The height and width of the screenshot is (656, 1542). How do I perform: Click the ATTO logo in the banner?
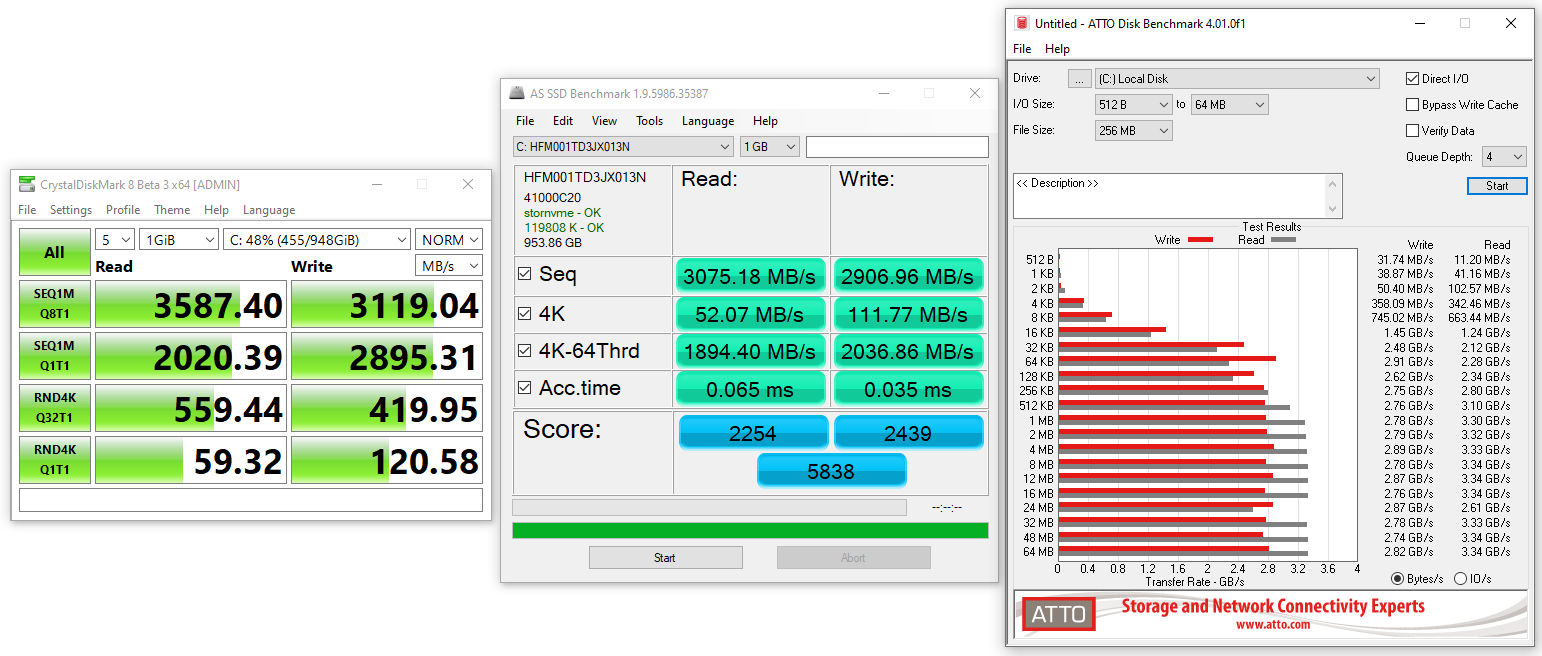click(1058, 614)
